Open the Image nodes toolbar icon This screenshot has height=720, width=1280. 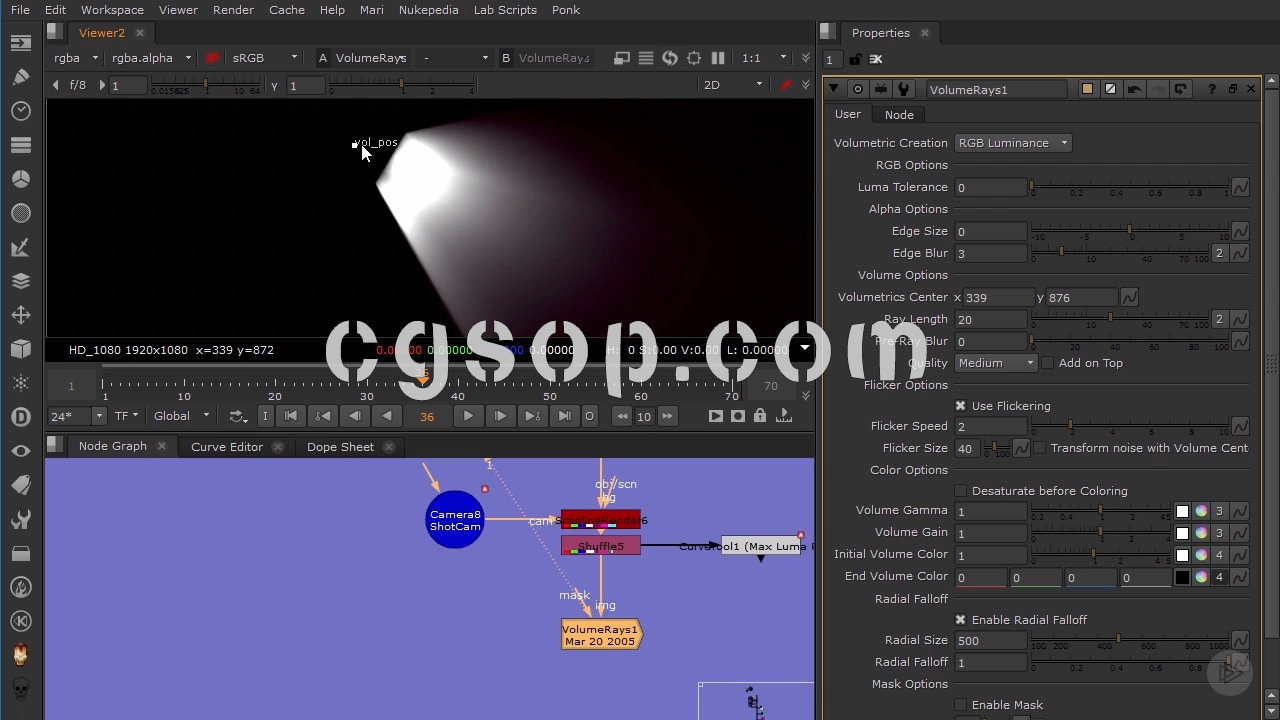21,43
